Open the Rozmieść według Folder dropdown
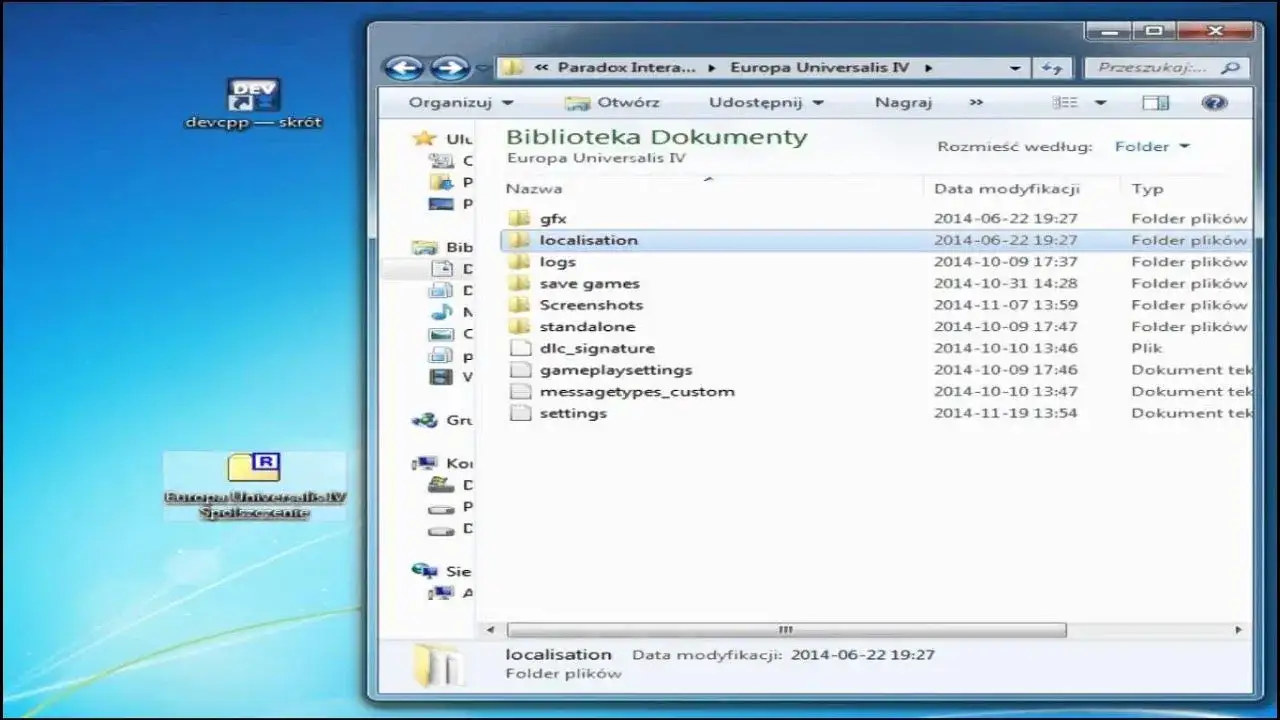 [x=1152, y=146]
